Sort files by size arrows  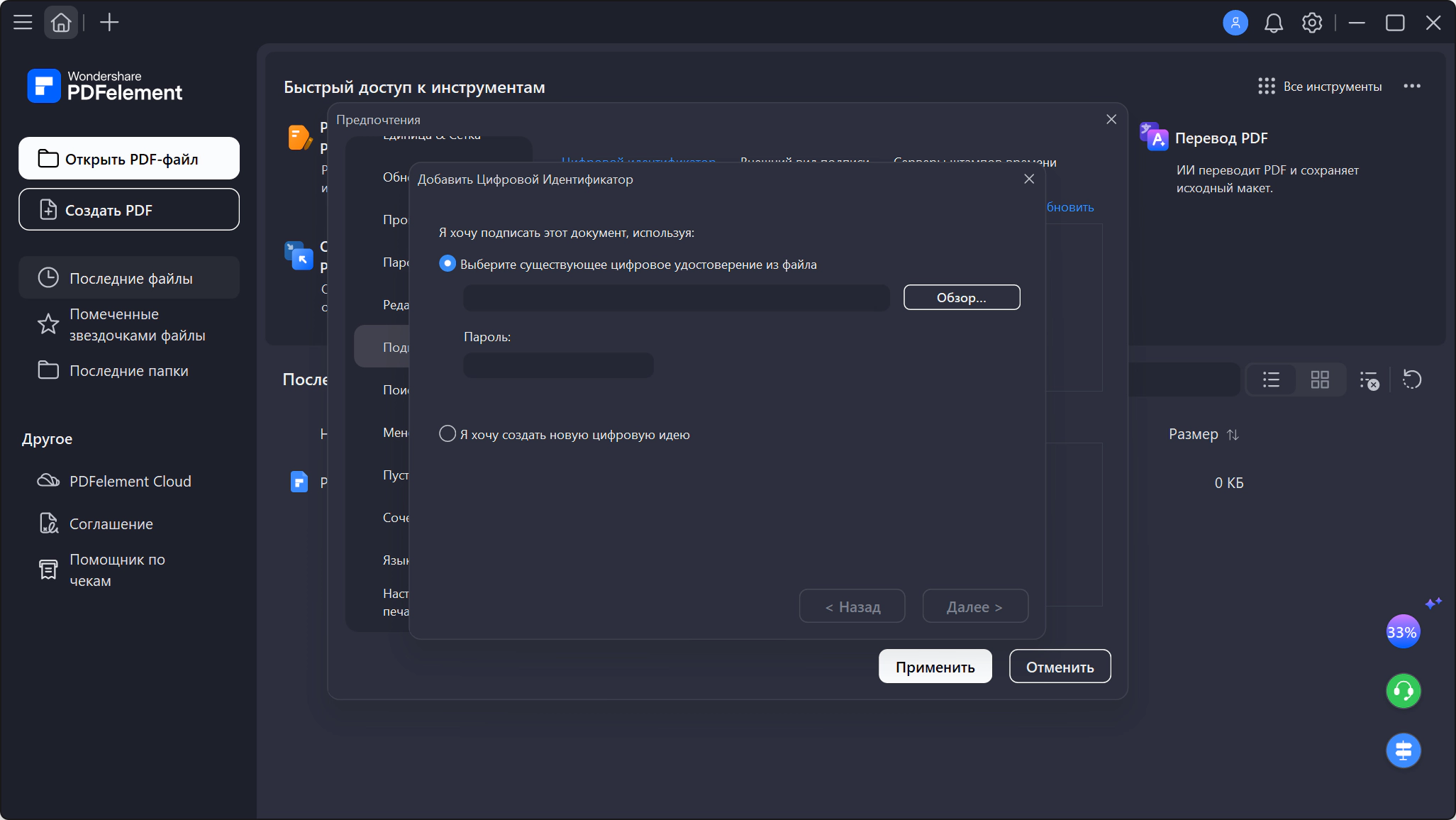pyautogui.click(x=1233, y=434)
